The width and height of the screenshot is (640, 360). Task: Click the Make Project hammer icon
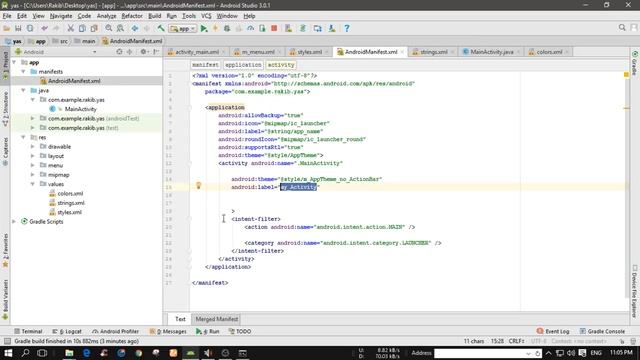(x=161, y=28)
